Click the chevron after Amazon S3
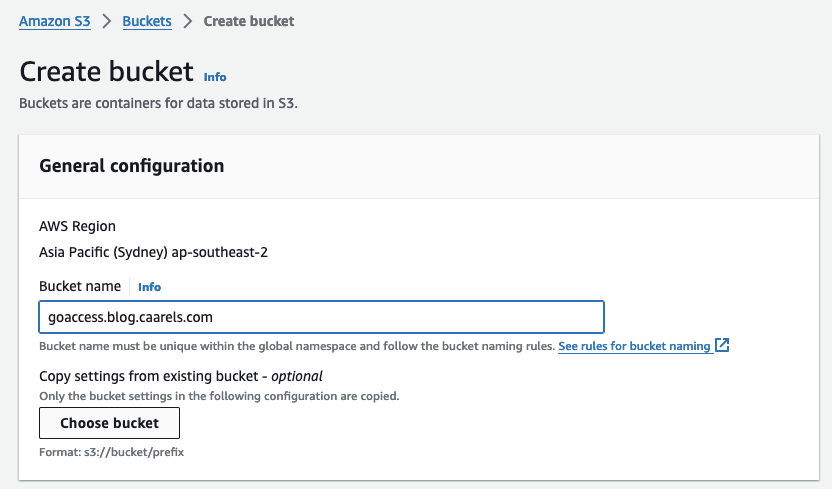 pos(106,21)
